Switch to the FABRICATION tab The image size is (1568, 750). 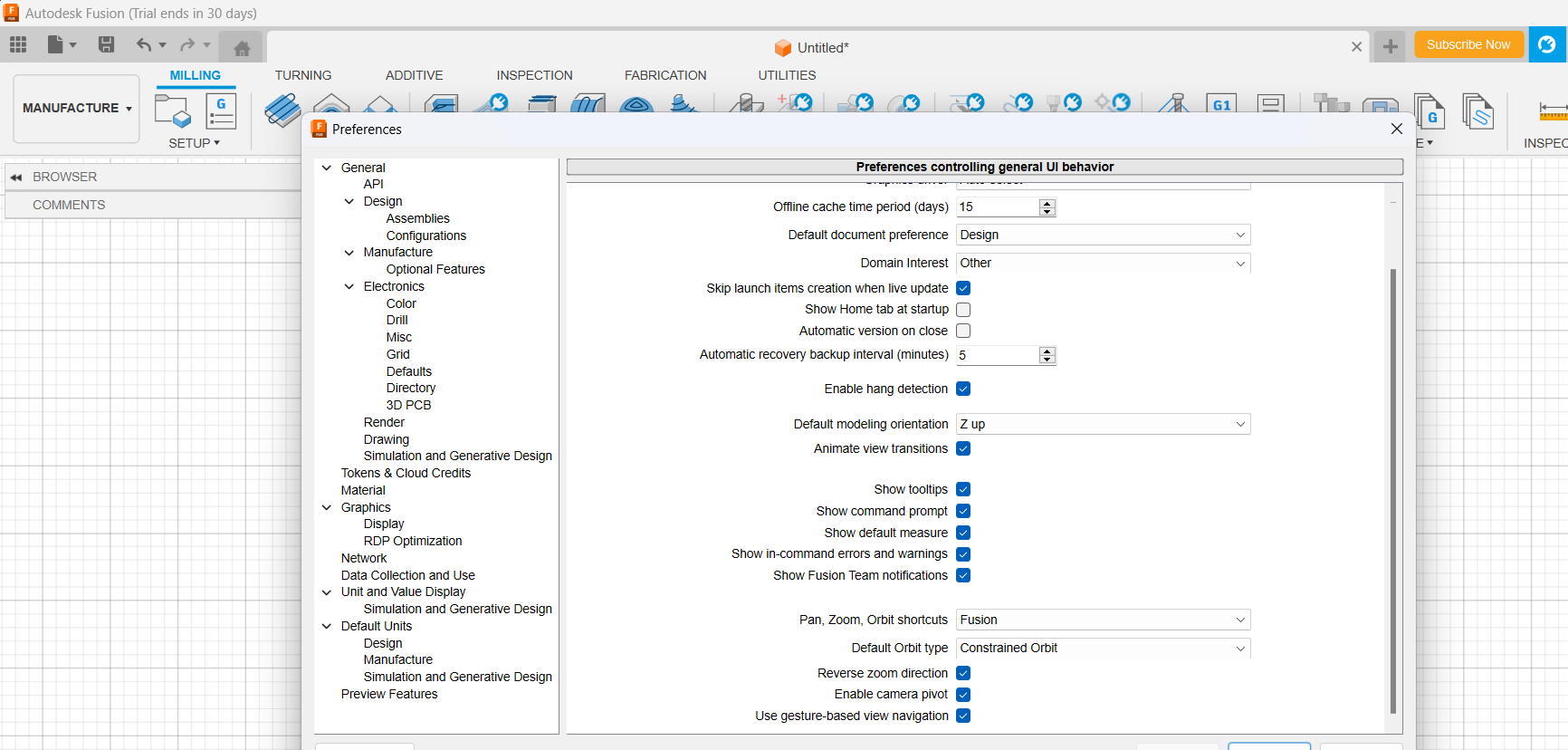(665, 75)
